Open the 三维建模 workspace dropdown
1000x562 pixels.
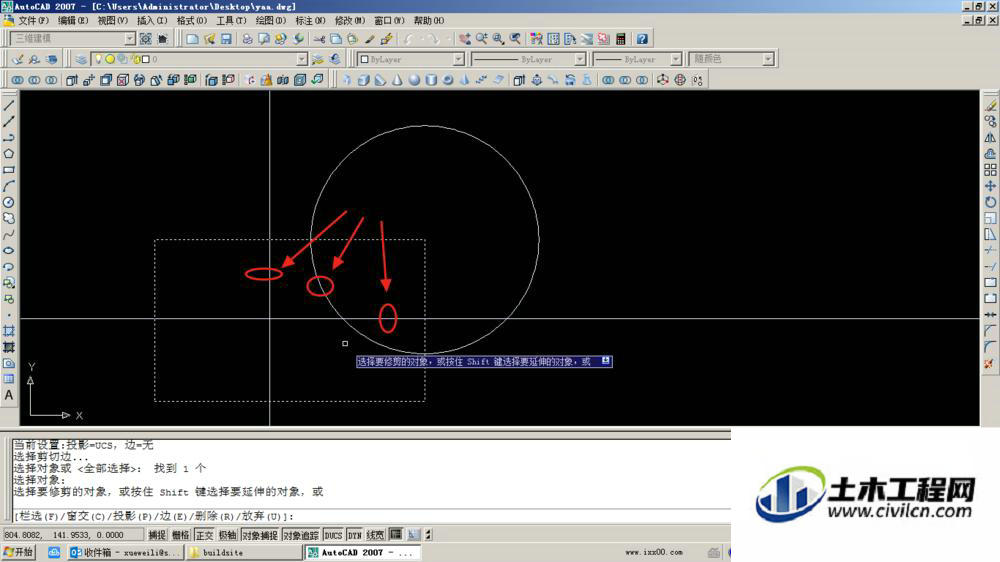click(x=130, y=39)
